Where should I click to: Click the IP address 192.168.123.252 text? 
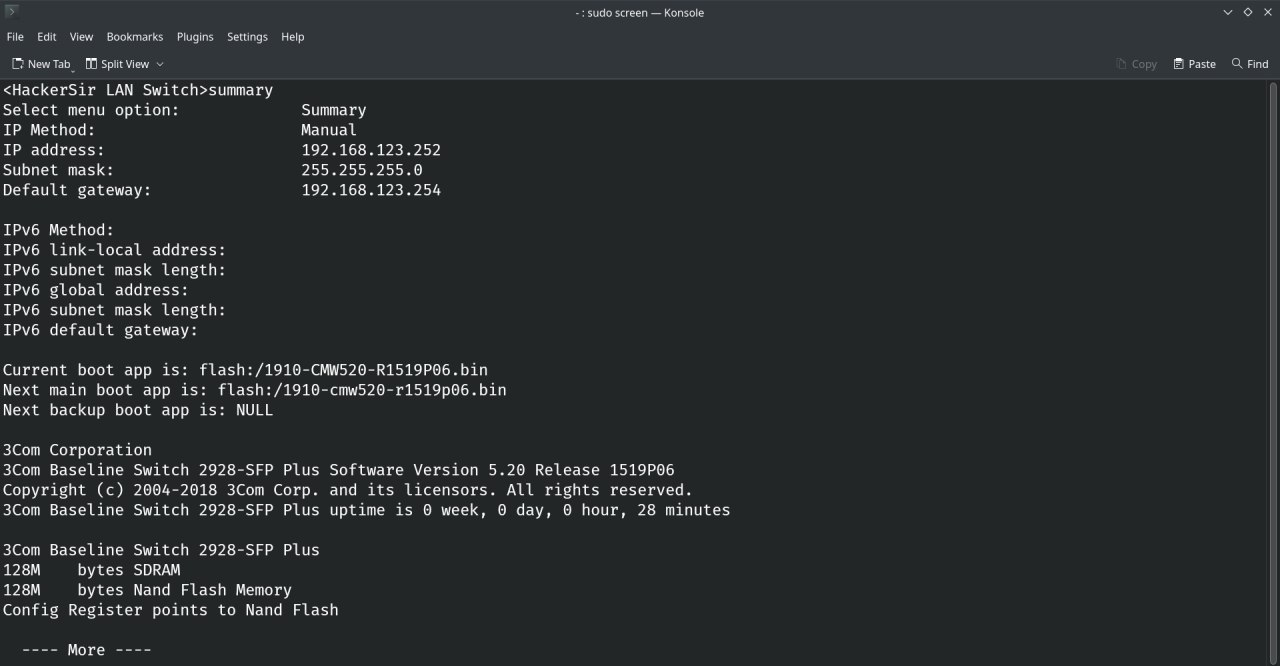[371, 150]
